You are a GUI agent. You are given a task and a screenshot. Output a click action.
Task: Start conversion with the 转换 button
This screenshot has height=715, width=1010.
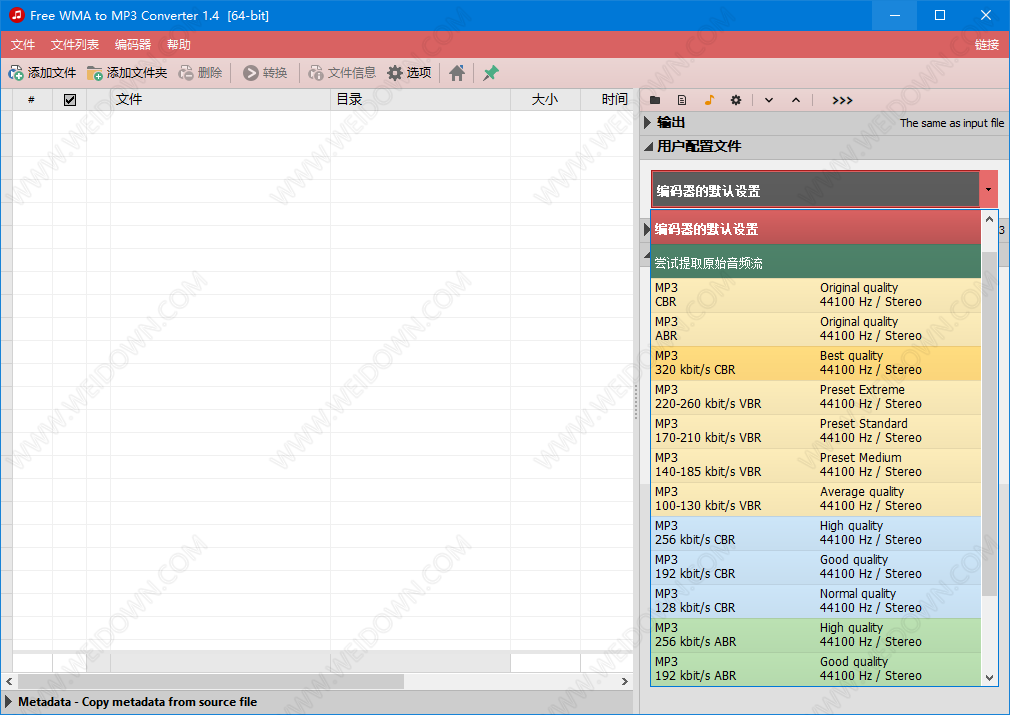[x=265, y=73]
